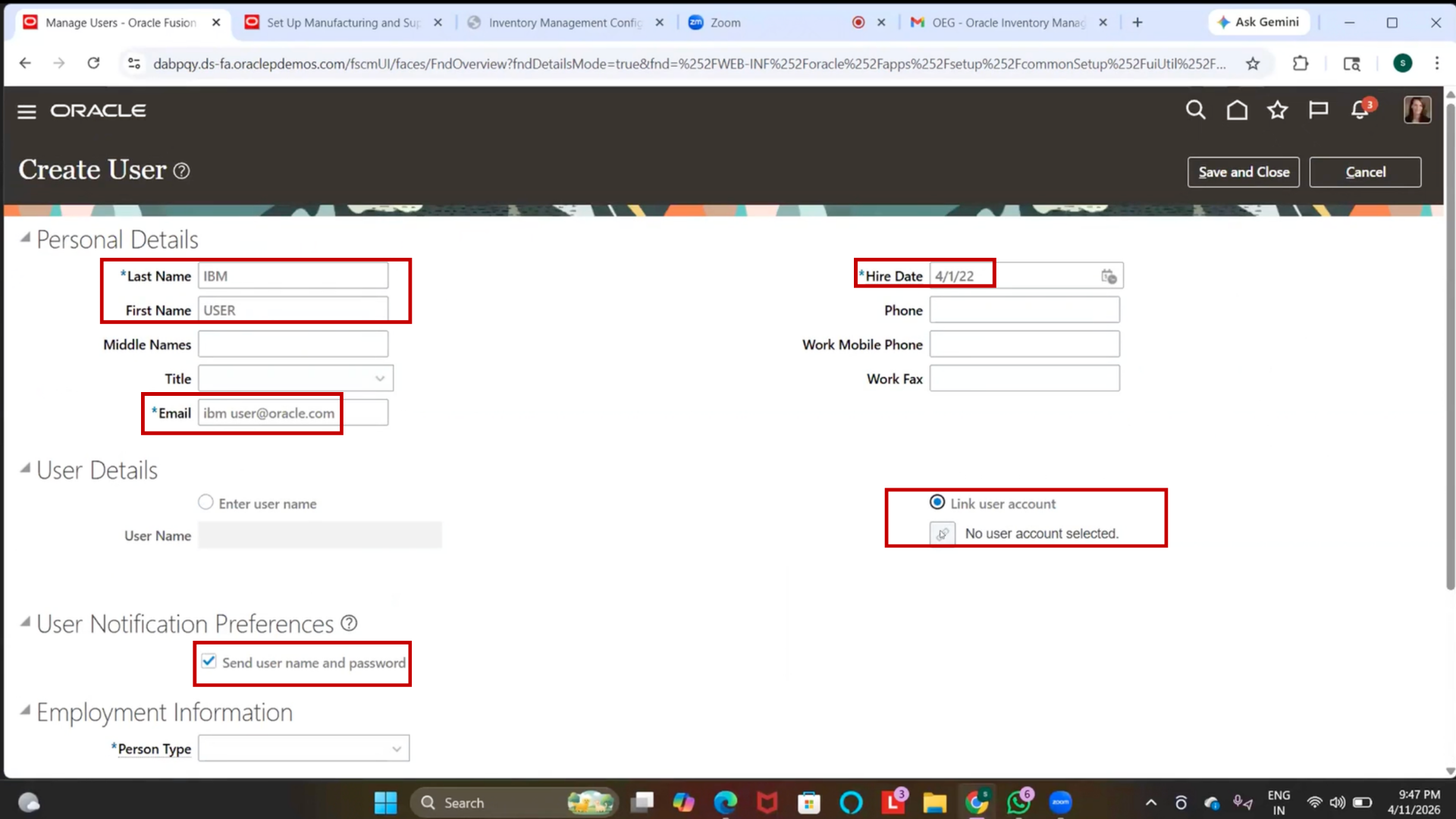Click the Windows taskbar Search box

516,802
